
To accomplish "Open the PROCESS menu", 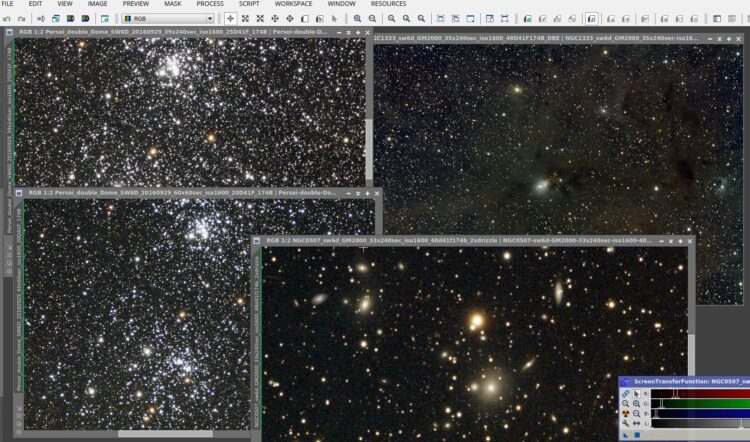I will pyautogui.click(x=210, y=4).
